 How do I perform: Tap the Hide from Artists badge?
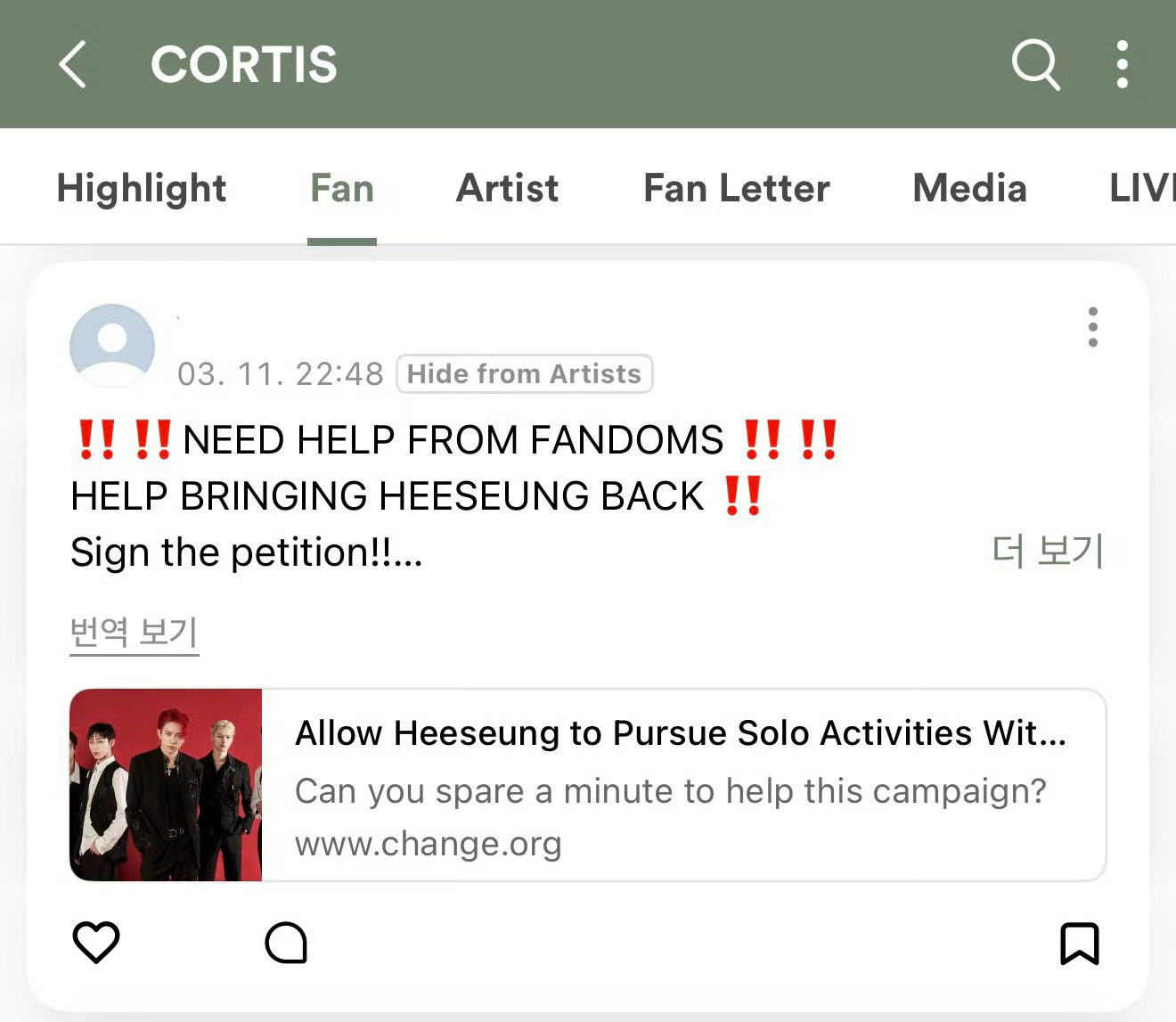click(524, 373)
